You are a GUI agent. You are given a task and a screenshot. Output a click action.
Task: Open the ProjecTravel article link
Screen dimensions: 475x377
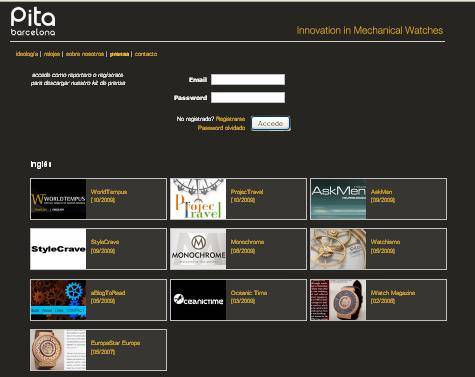(247, 192)
